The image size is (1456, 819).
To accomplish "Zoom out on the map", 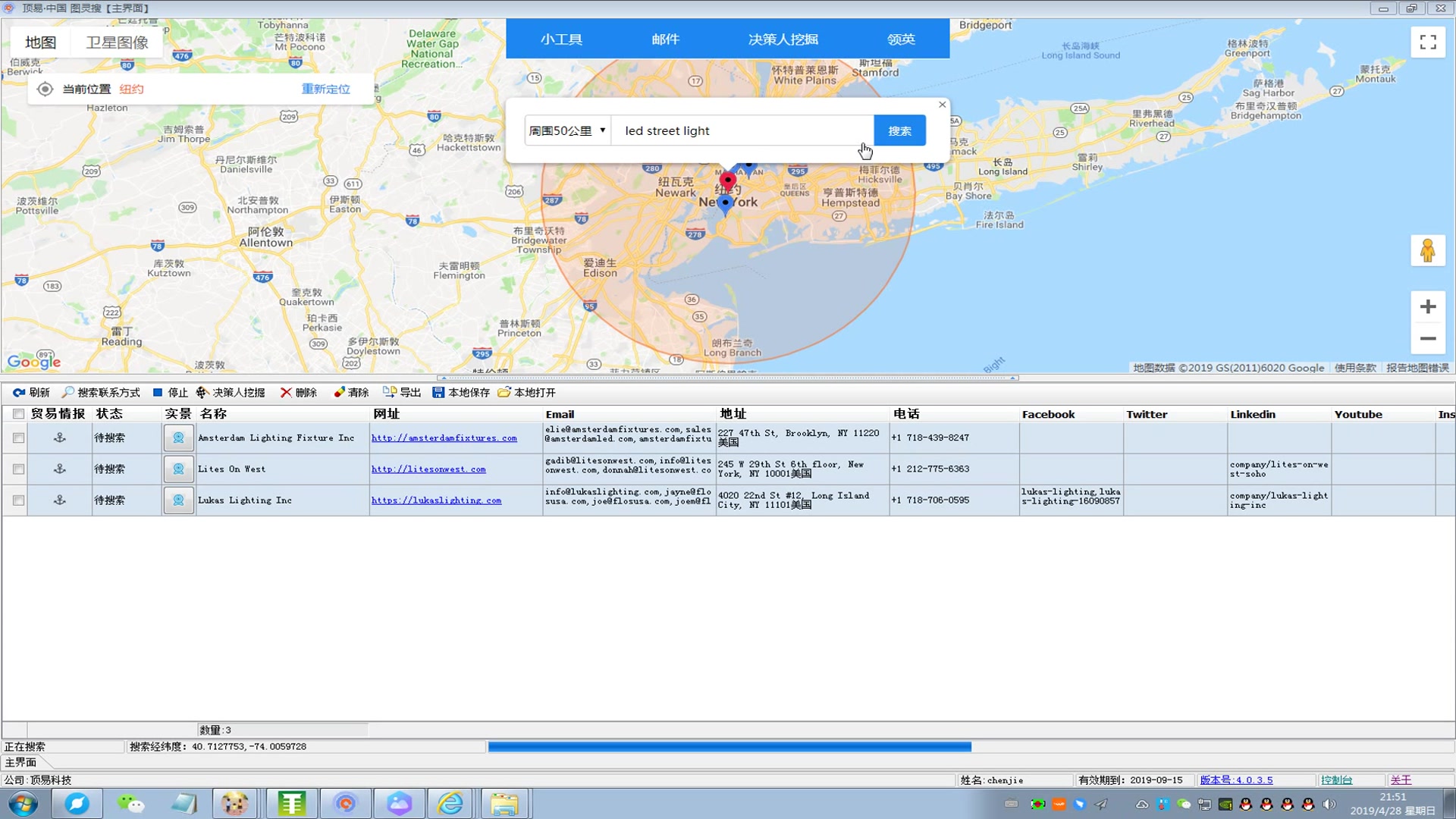I will 1428,338.
